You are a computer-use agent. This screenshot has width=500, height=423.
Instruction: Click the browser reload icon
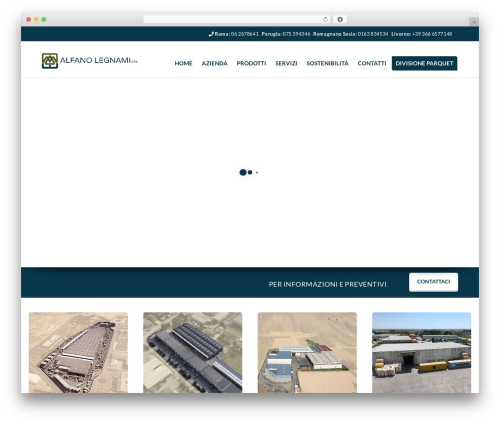coord(325,20)
